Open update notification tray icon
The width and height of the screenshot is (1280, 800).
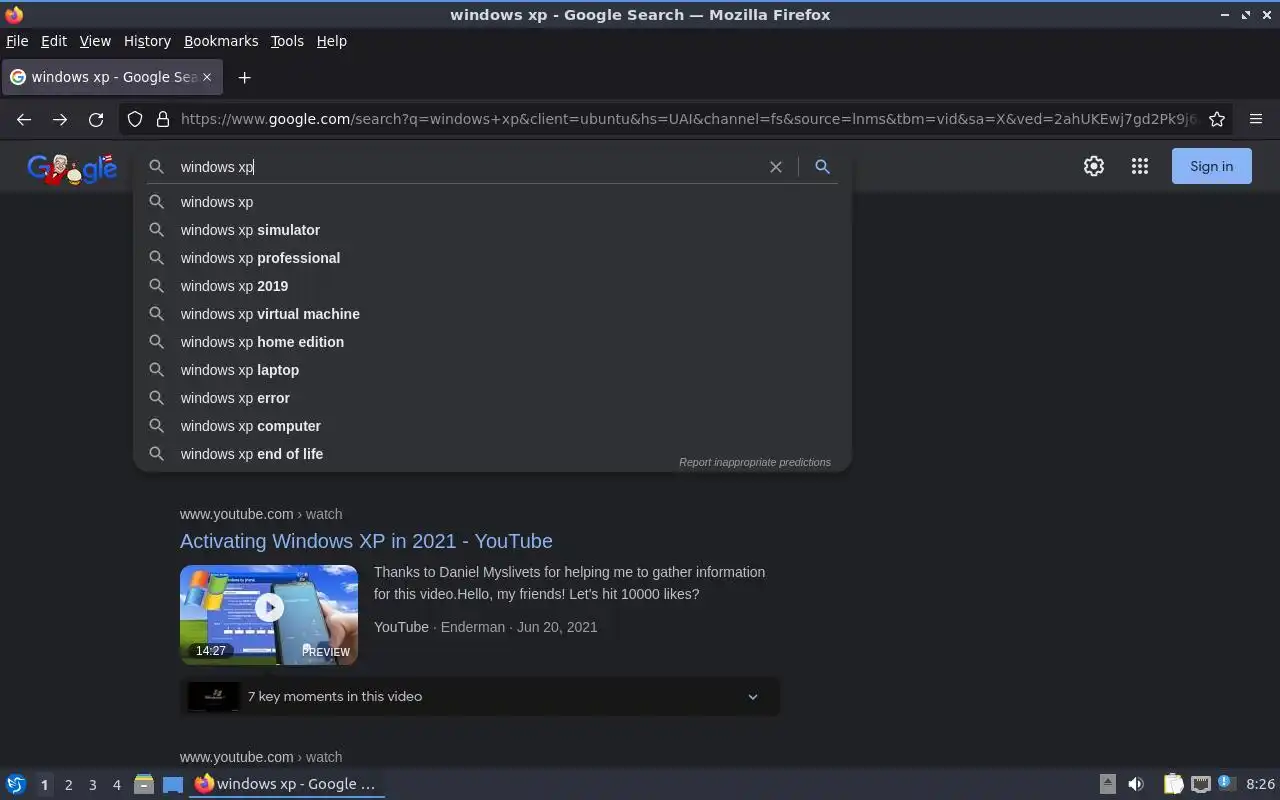pyautogui.click(x=1227, y=783)
